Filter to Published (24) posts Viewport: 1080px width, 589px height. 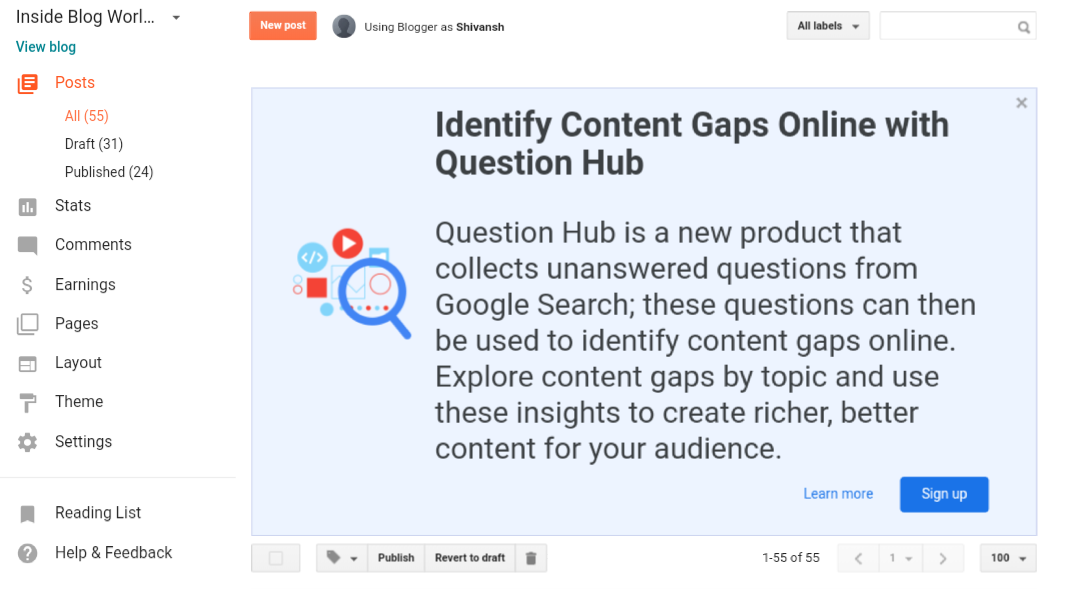109,172
